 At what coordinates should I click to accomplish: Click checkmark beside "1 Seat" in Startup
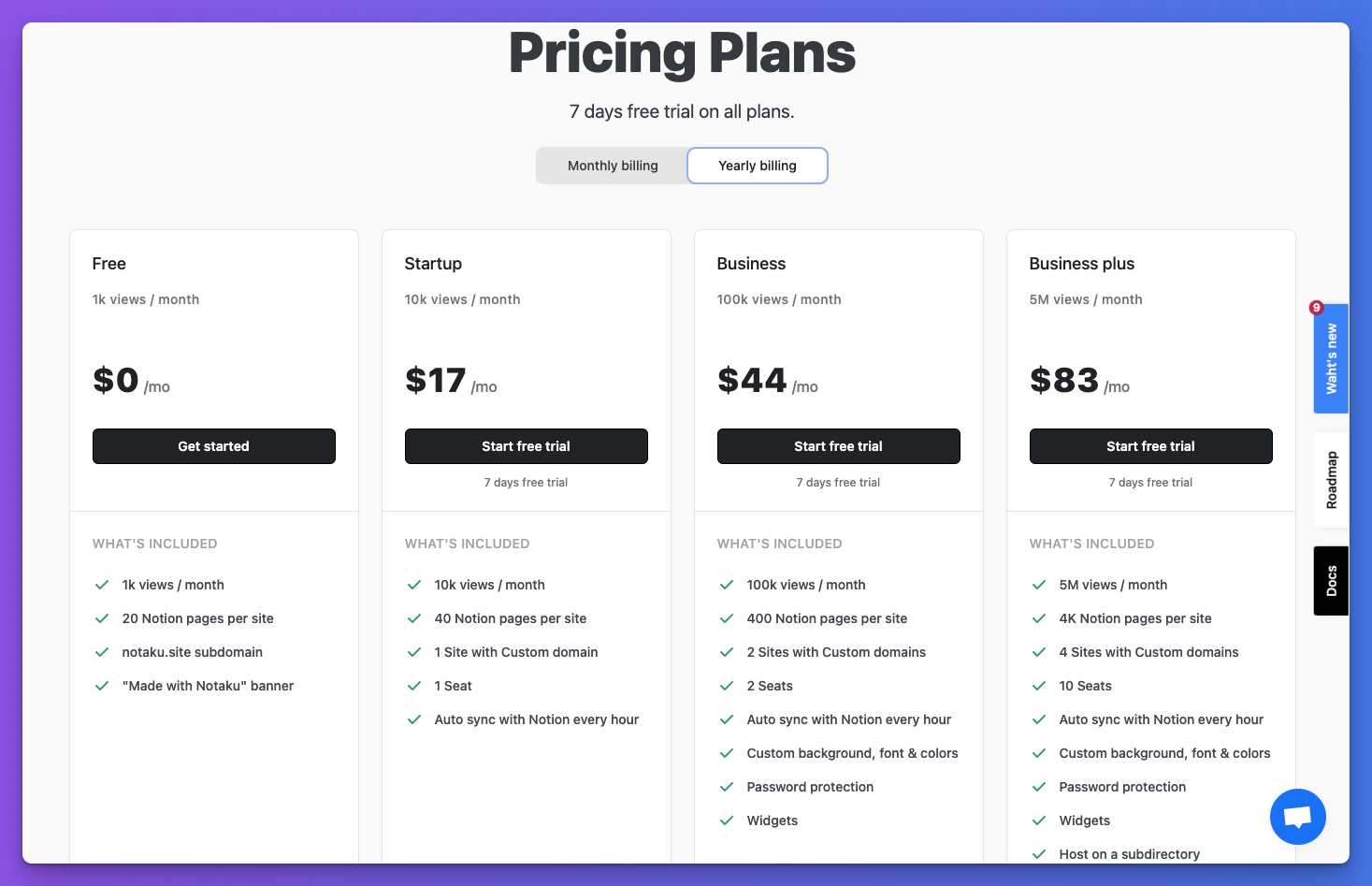click(x=414, y=686)
